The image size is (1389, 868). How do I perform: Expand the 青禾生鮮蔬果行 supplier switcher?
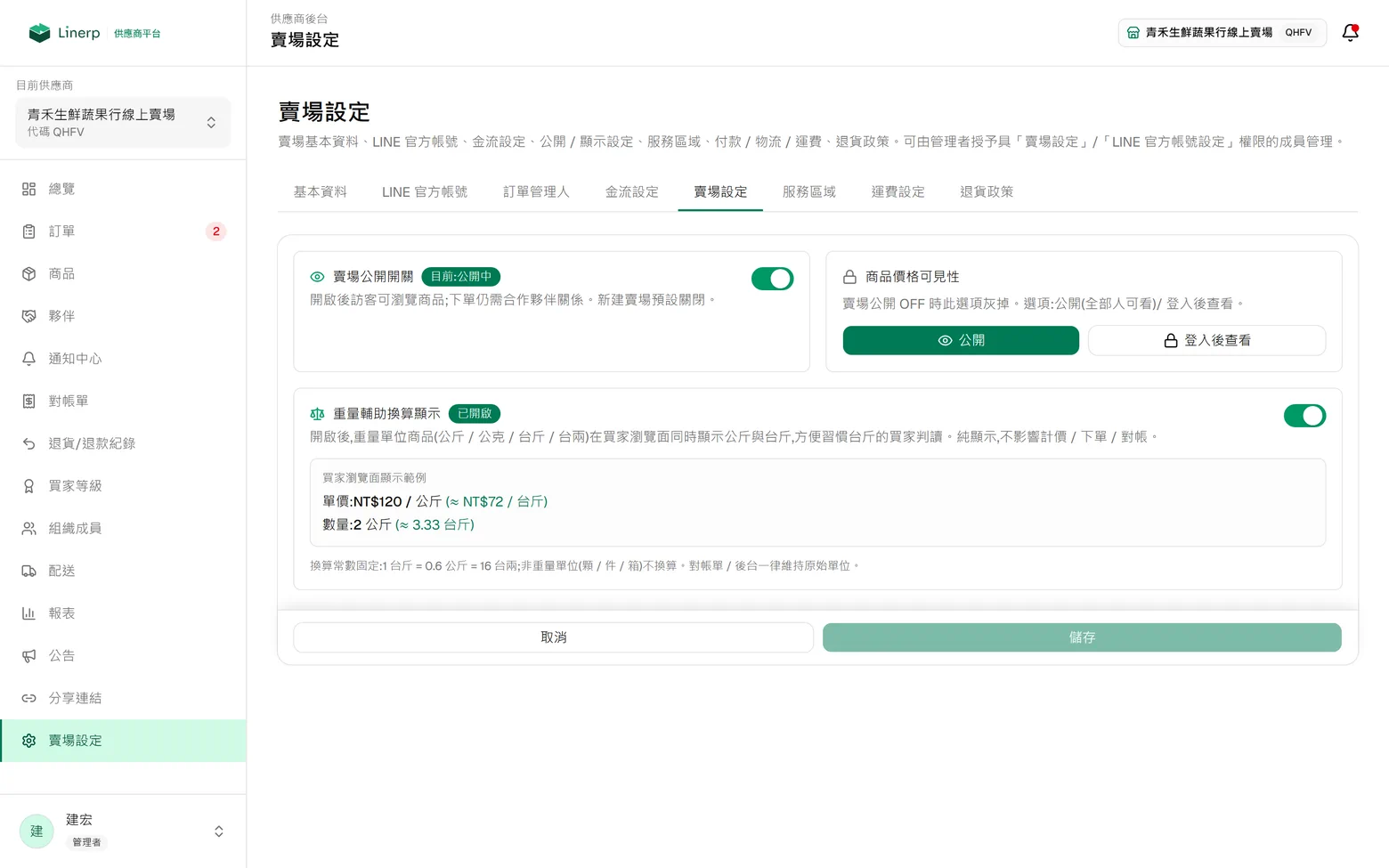point(123,123)
